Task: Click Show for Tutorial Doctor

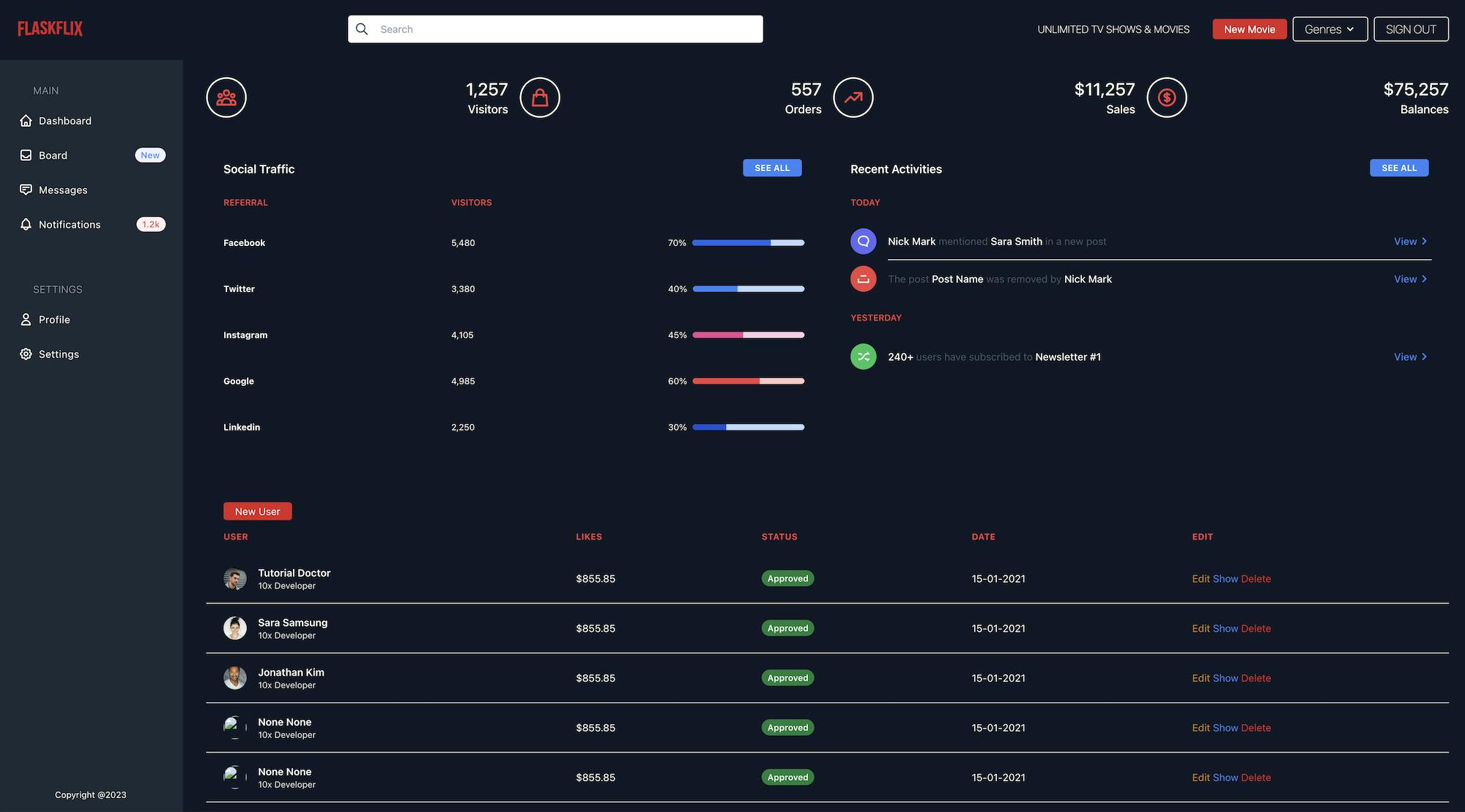Action: [x=1225, y=578]
